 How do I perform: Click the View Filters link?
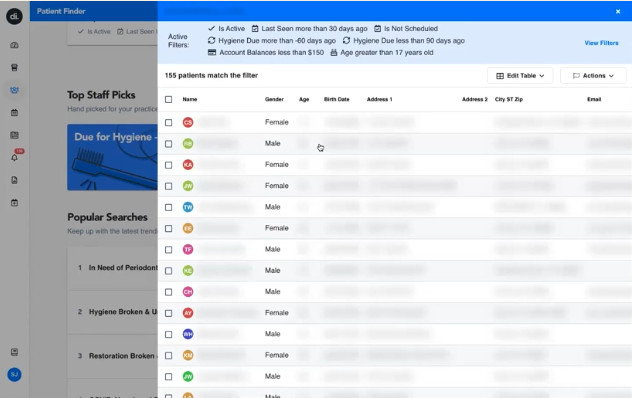click(601, 43)
